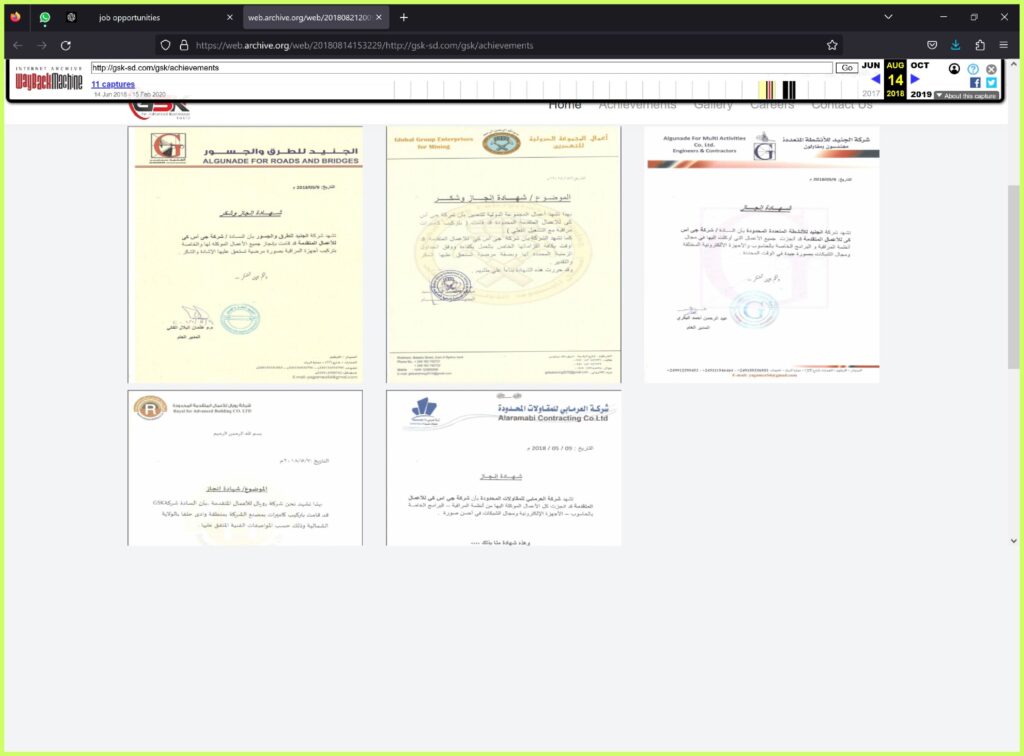The height and width of the screenshot is (756, 1024).
Task: Reload the current page
Action: coord(66,45)
